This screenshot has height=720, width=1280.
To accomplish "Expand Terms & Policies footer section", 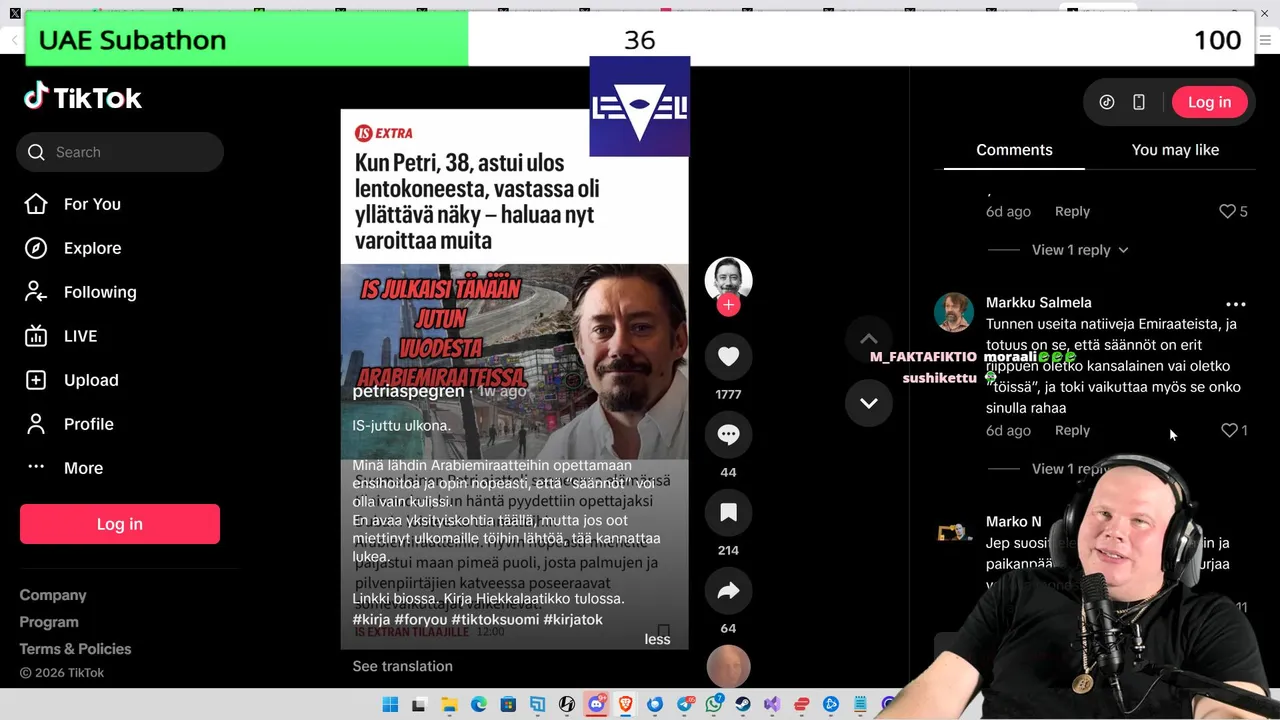I will [x=75, y=649].
